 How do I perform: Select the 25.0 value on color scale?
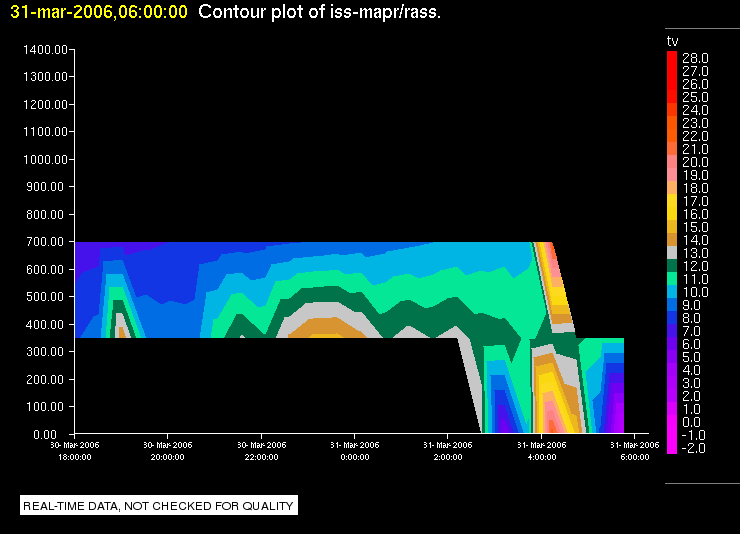[695, 97]
